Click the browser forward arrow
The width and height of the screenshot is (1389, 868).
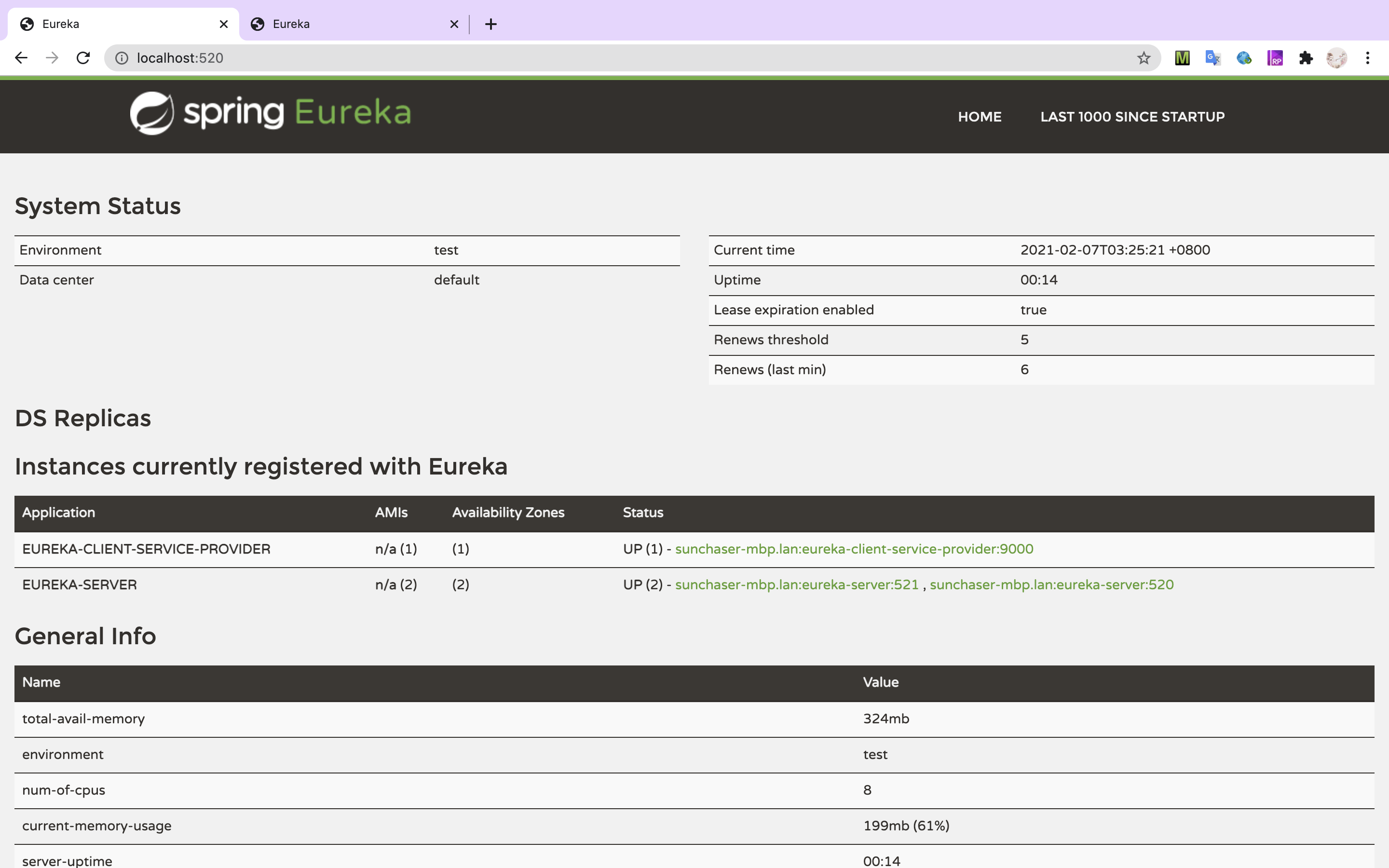pyautogui.click(x=52, y=58)
